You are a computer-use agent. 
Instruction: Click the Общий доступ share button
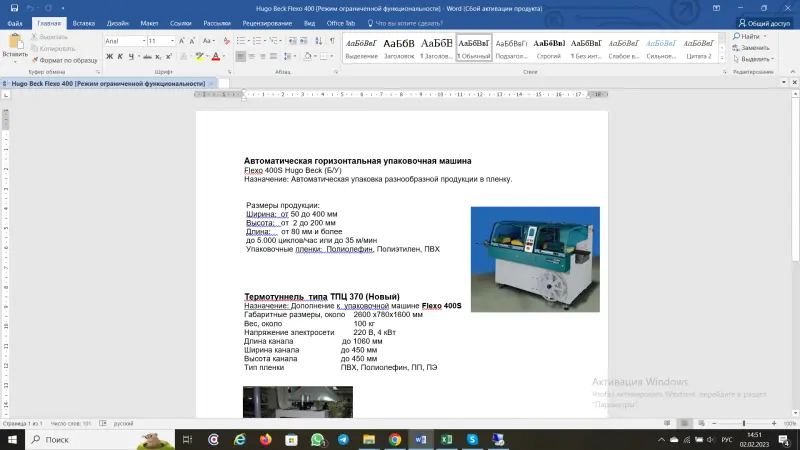764,23
